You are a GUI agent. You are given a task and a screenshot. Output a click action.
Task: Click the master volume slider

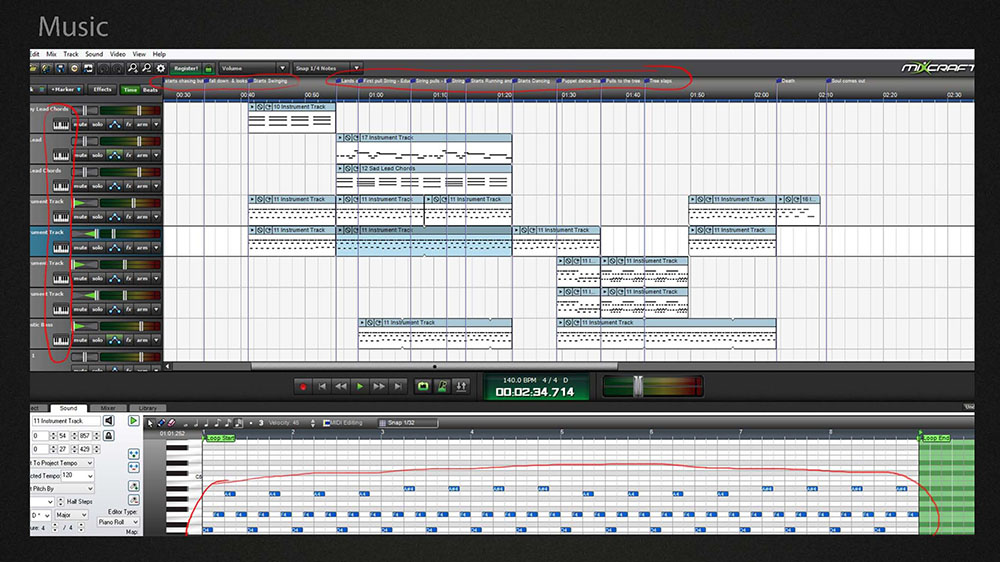click(x=638, y=387)
